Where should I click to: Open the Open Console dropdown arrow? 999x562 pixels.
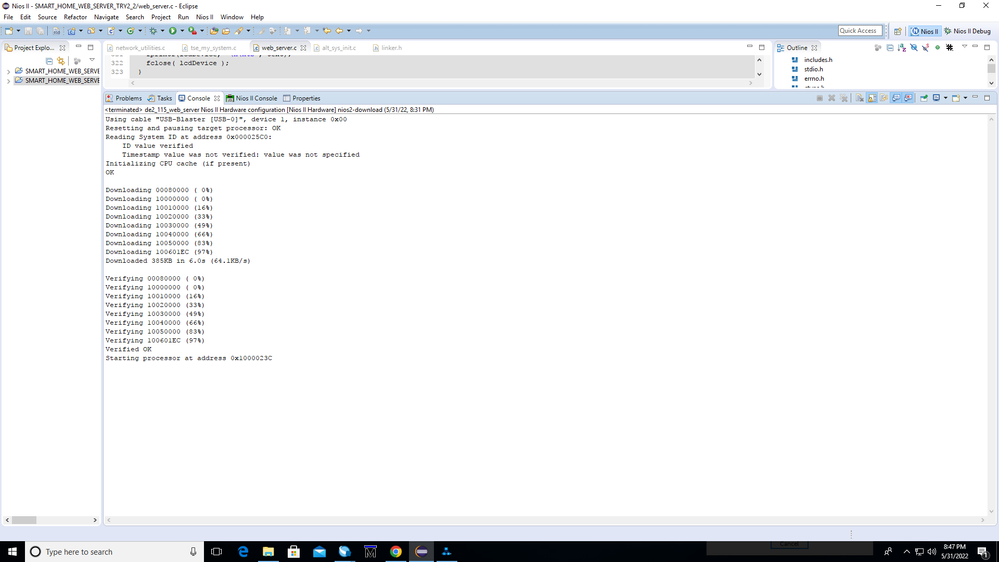965,98
